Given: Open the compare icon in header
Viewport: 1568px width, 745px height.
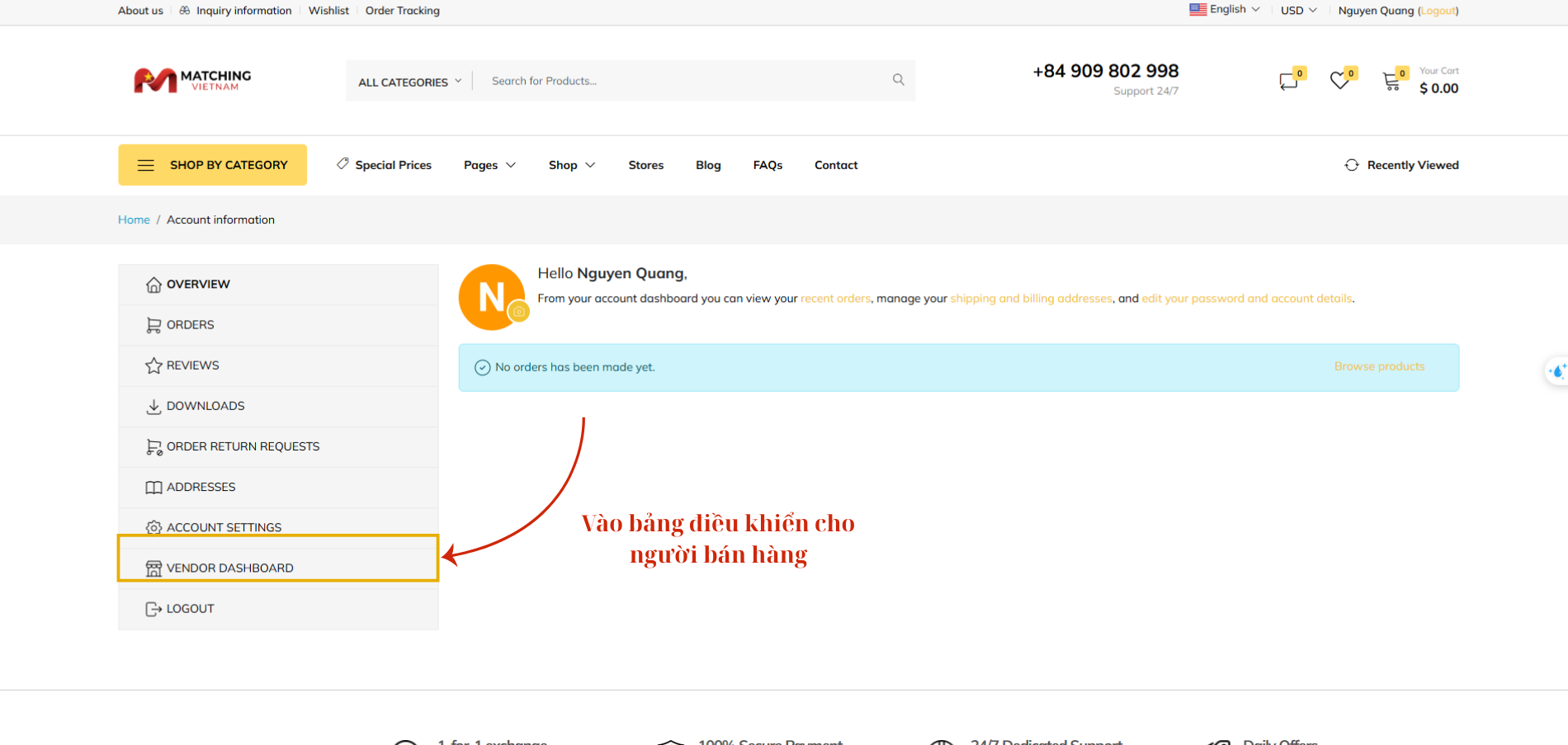Looking at the screenshot, I should (1288, 81).
